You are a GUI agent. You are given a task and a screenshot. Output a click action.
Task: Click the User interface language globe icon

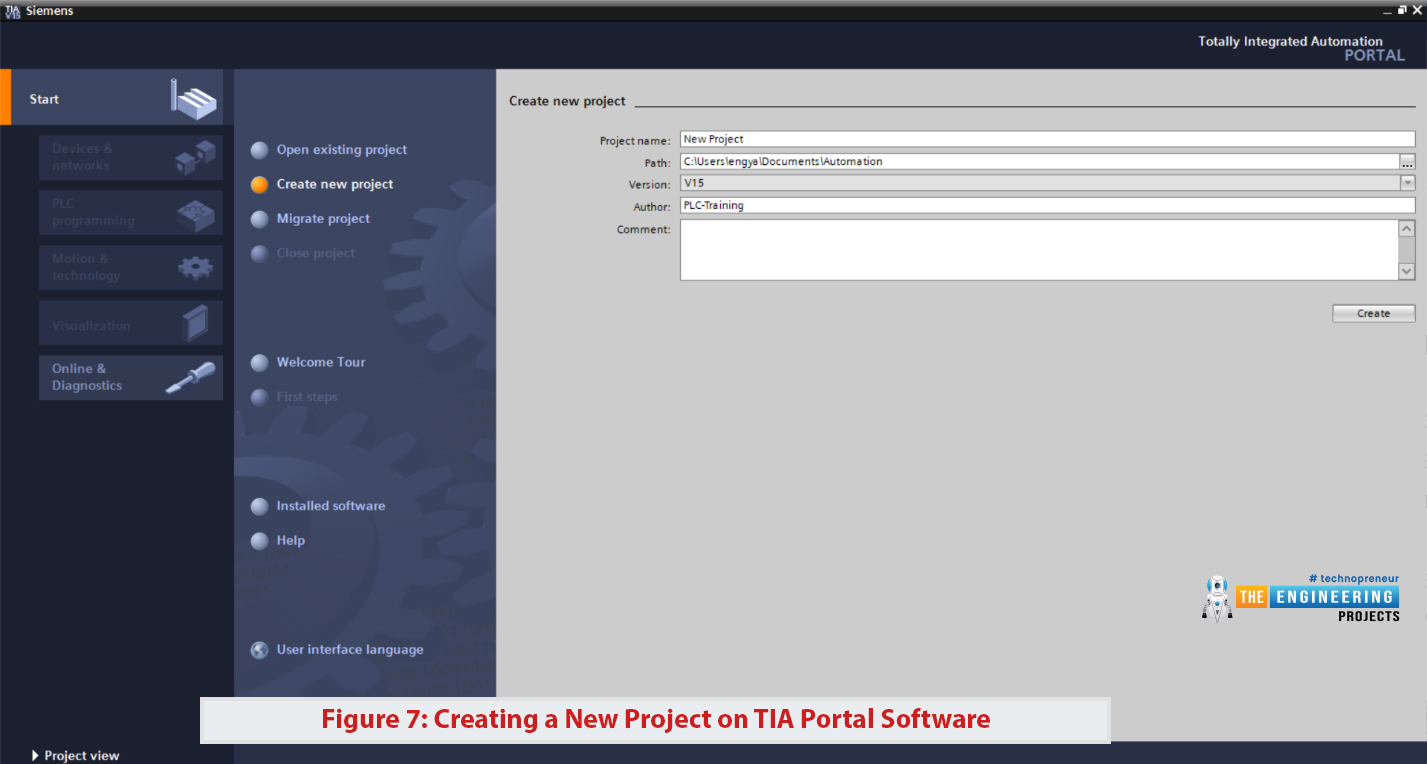pos(260,650)
